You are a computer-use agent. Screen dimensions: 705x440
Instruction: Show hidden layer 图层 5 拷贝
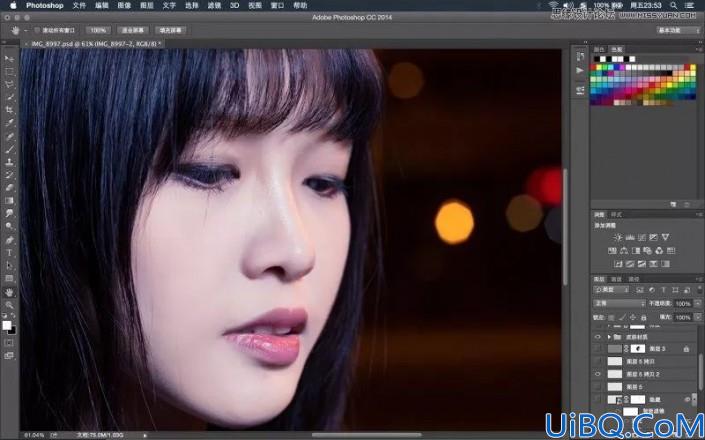point(598,361)
